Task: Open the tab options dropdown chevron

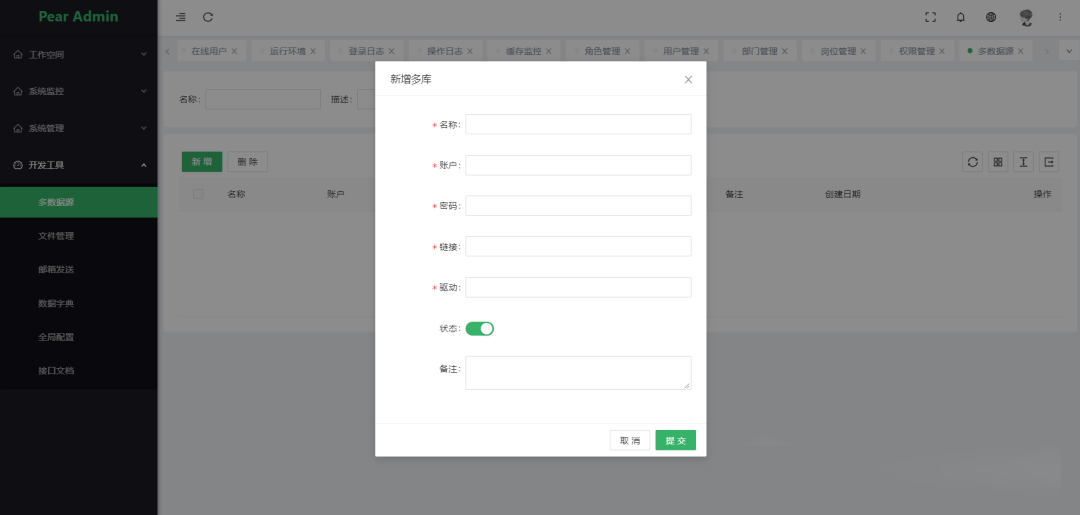Action: click(x=1070, y=51)
